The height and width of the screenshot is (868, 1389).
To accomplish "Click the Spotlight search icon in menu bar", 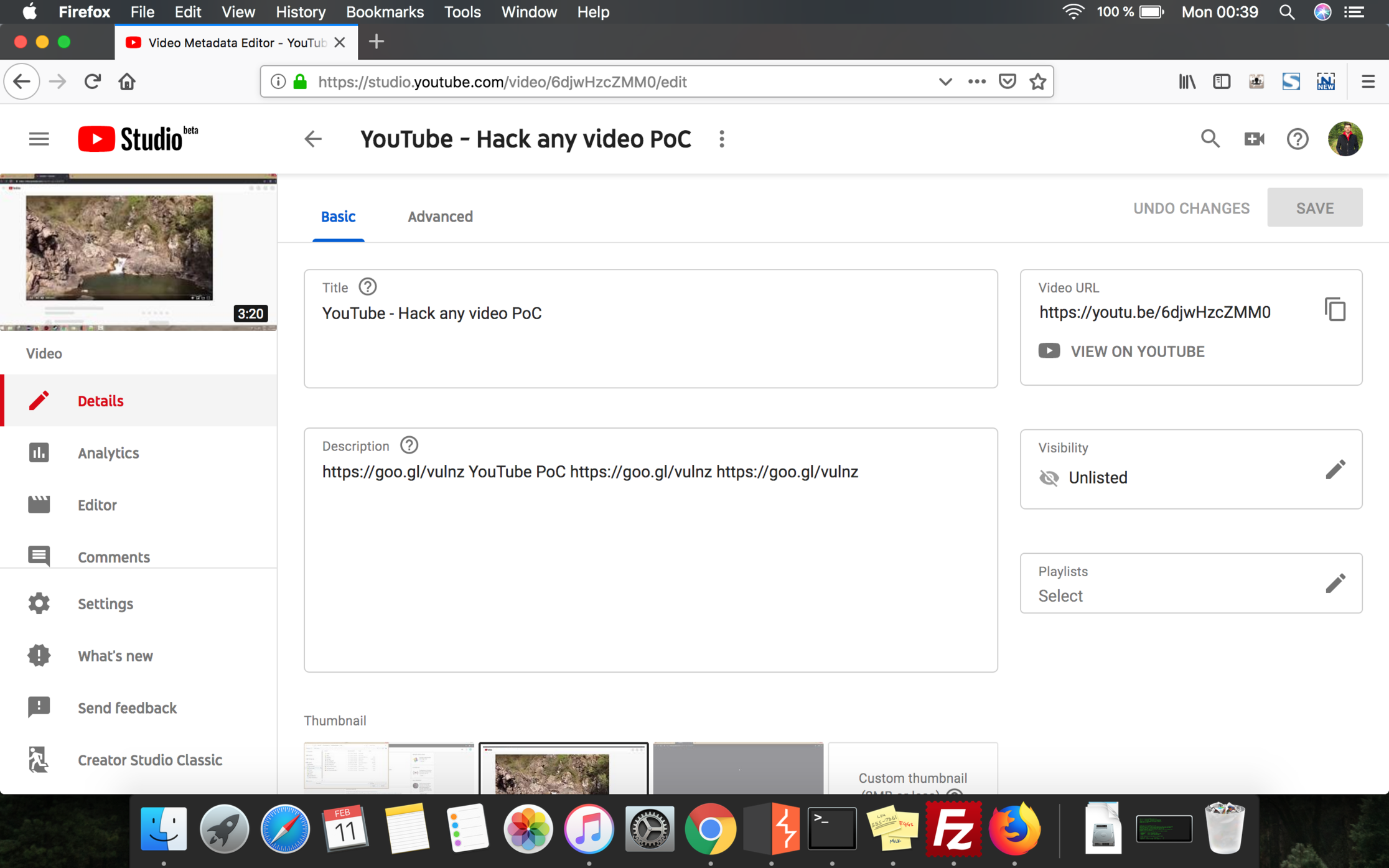I will (1287, 12).
